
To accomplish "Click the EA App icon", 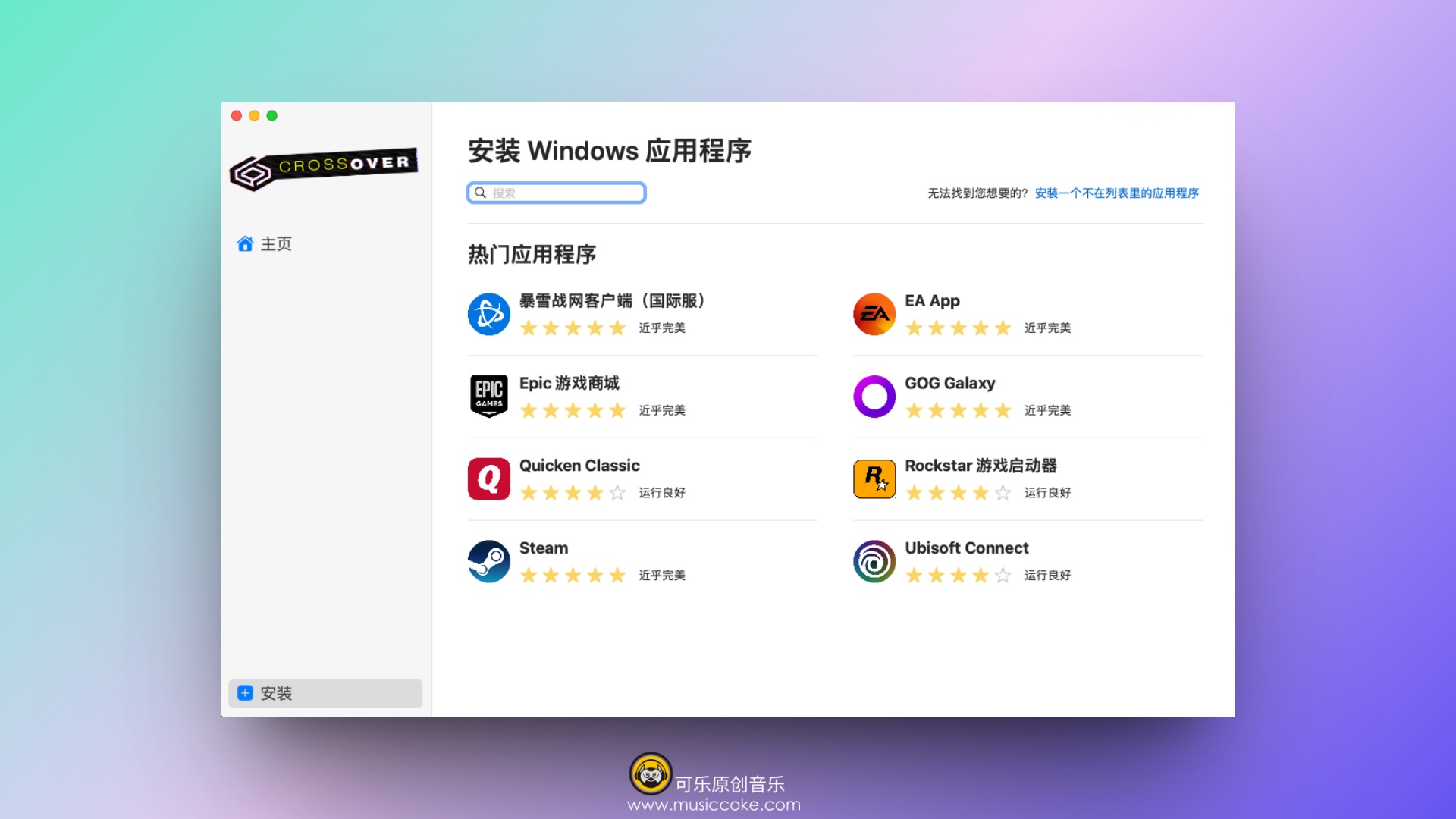I will click(874, 314).
